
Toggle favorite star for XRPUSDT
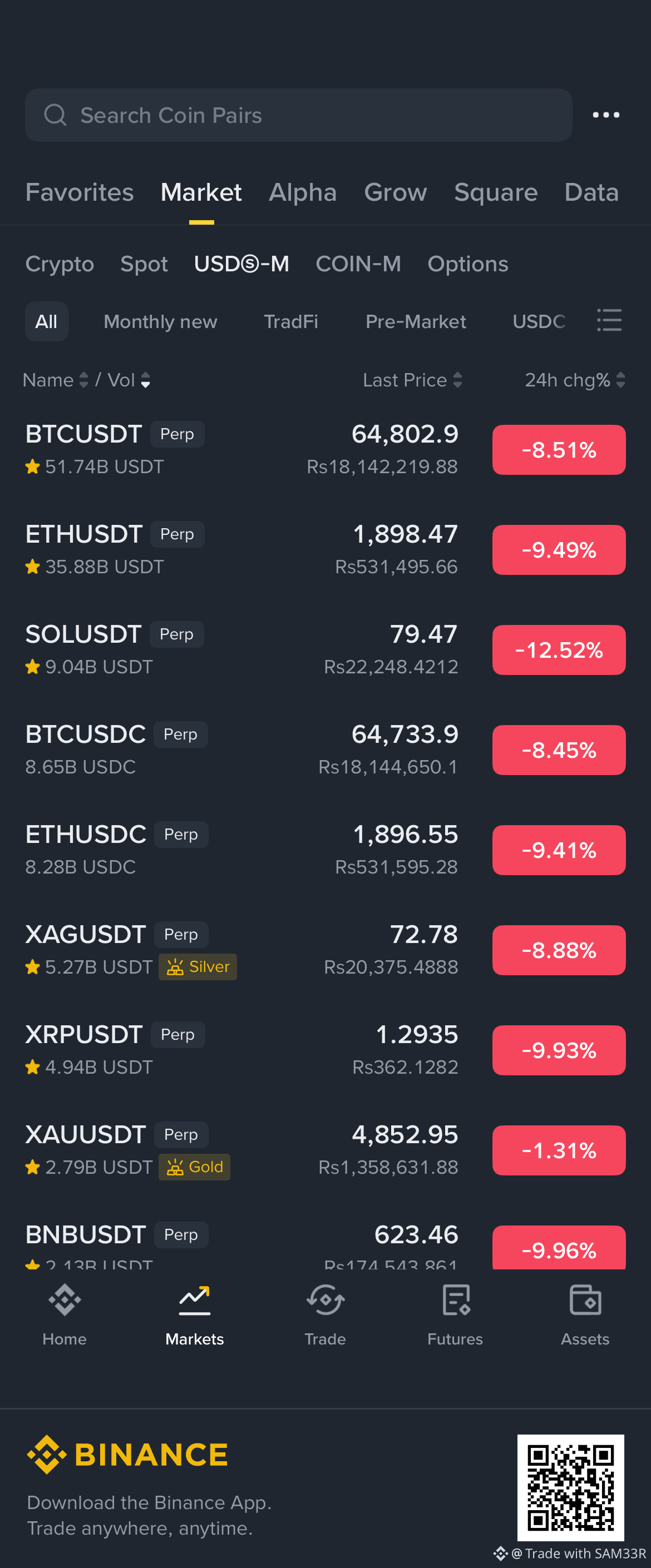point(32,1067)
